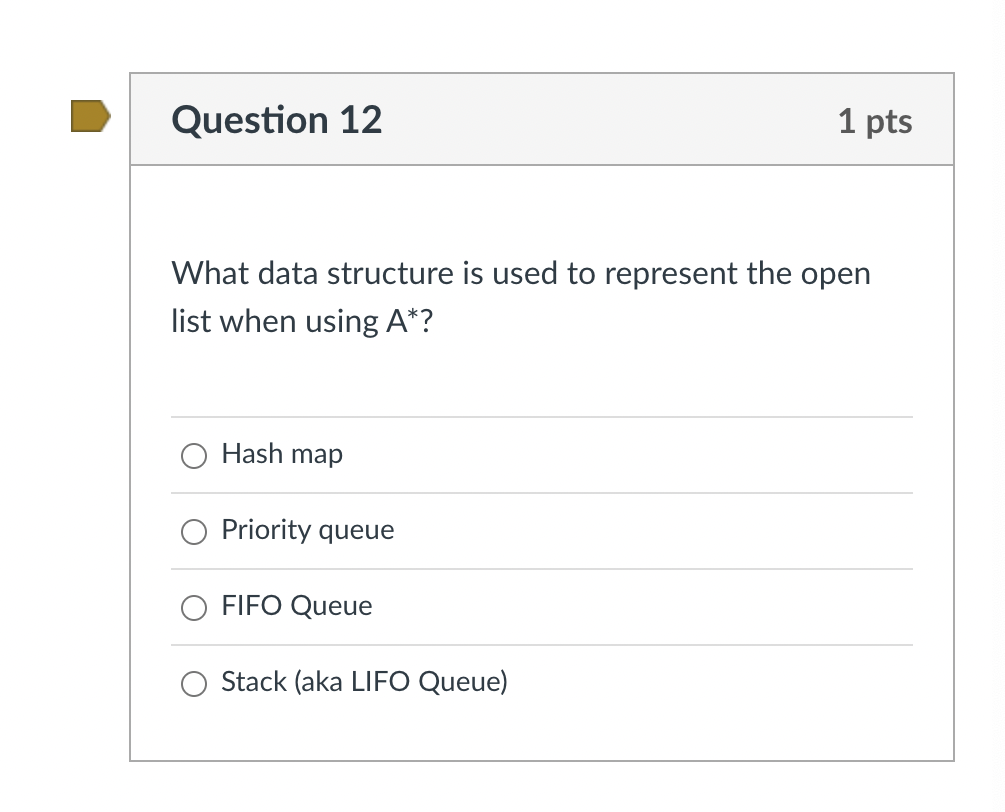This screenshot has height=812, width=1005.
Task: Click the Hash map answer label
Action: pos(282,453)
